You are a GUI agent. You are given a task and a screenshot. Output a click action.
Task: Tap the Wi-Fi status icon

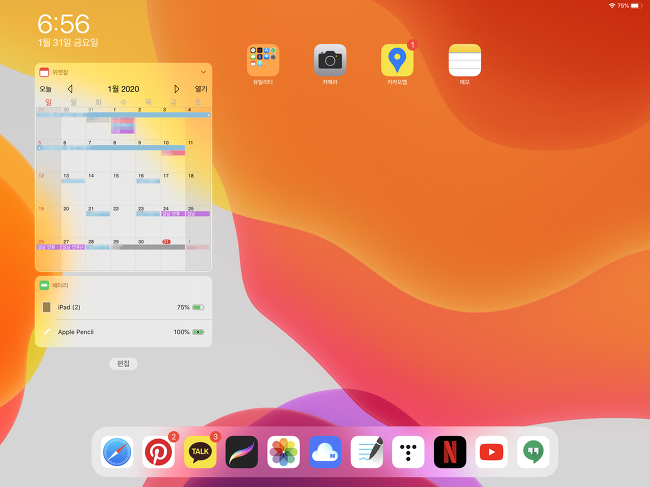click(612, 5)
